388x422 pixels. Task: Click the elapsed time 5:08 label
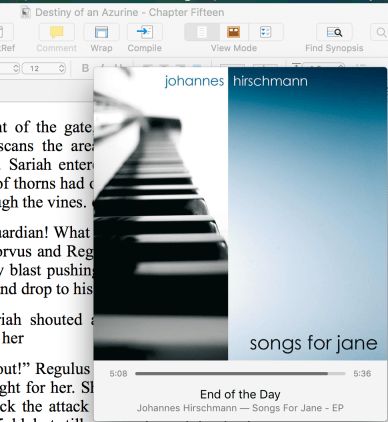tap(118, 374)
